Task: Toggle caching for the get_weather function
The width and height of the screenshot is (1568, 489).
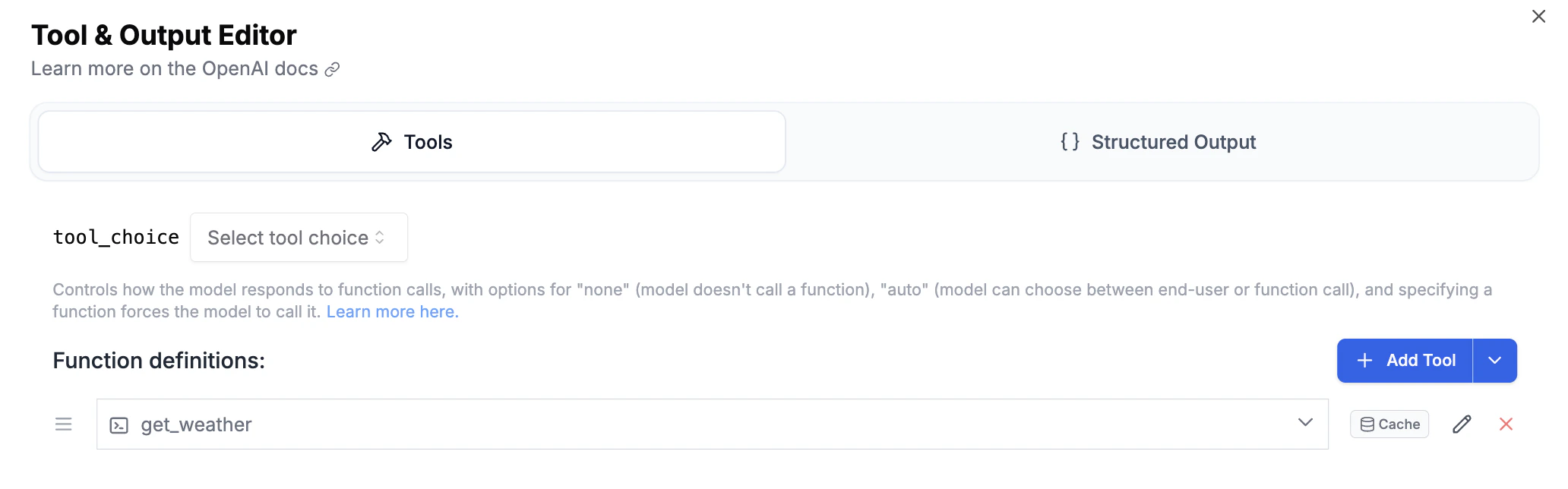Action: [x=1389, y=424]
